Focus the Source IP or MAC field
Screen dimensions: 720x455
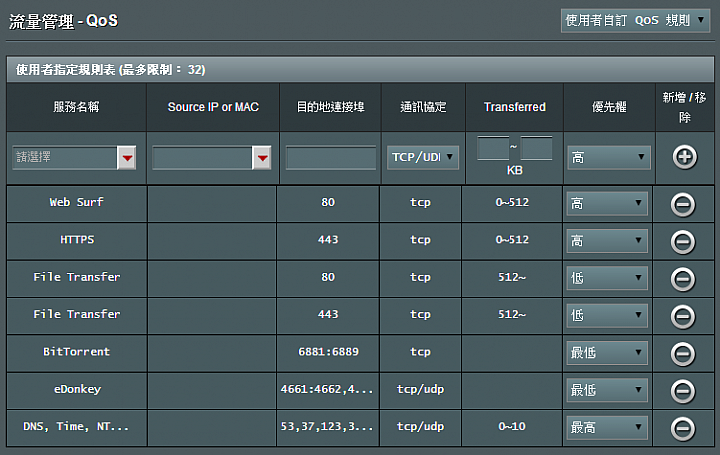(x=202, y=158)
